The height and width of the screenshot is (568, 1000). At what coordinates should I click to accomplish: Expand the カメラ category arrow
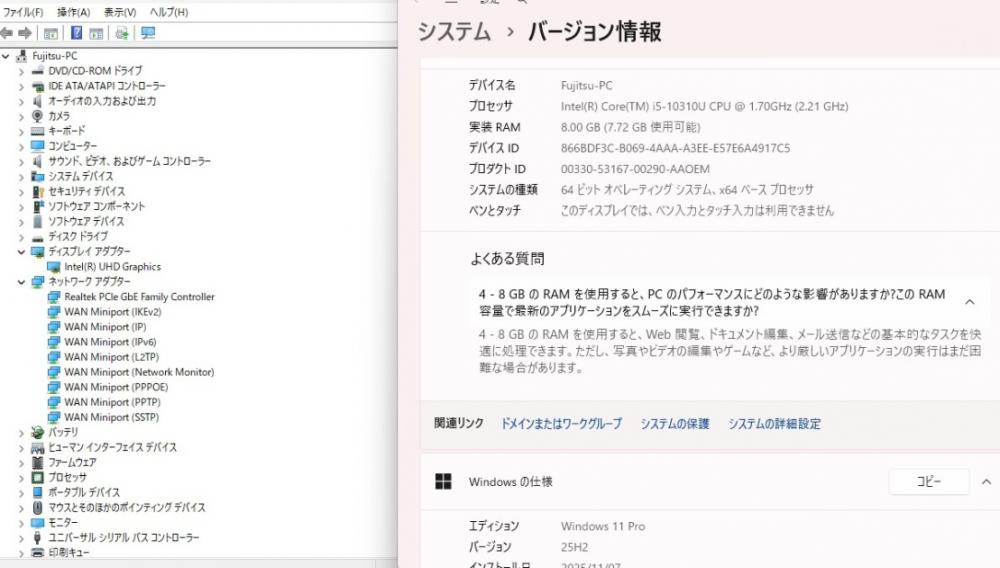21,117
